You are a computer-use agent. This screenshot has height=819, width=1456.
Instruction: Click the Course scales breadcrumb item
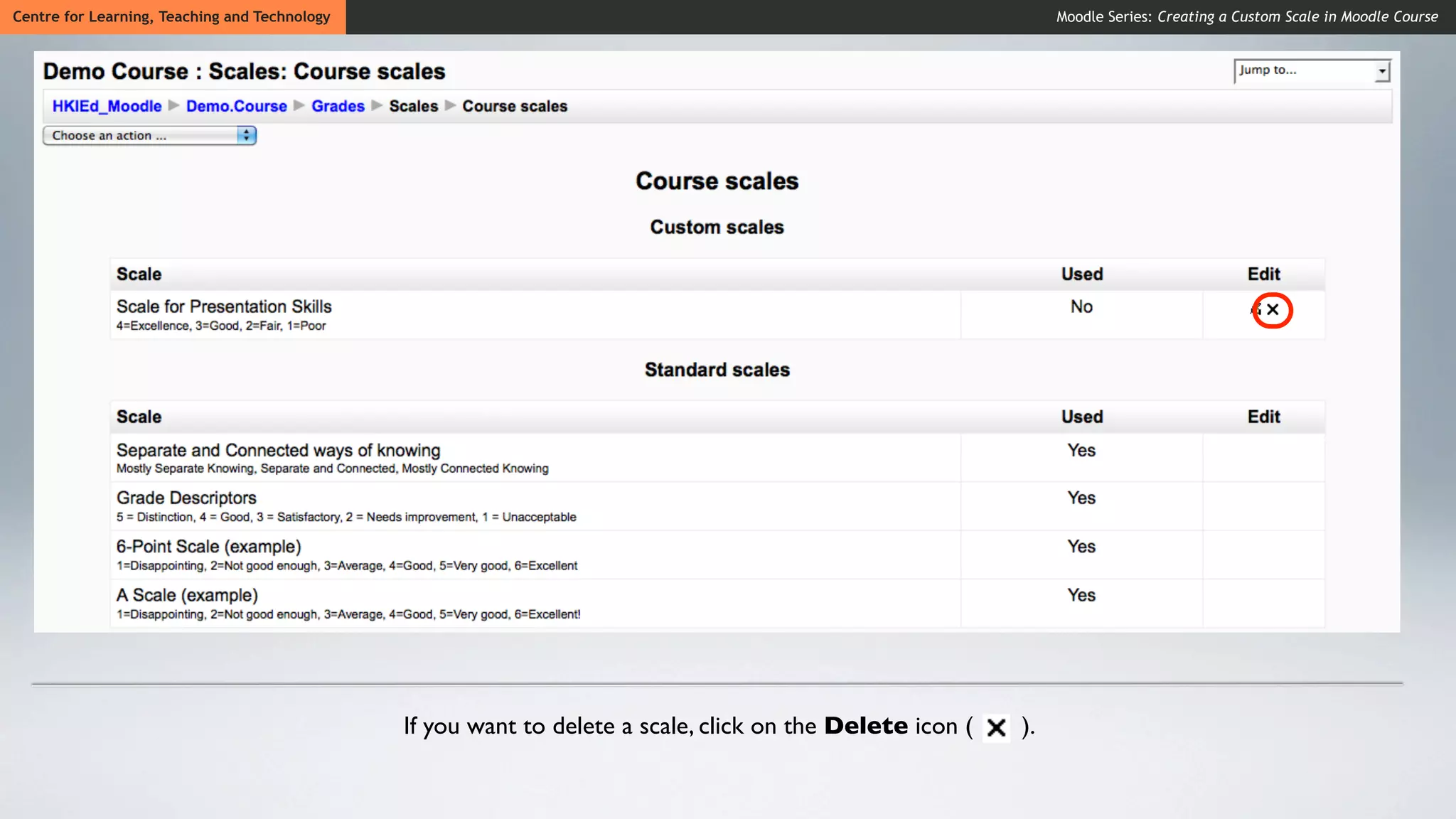coord(515,106)
